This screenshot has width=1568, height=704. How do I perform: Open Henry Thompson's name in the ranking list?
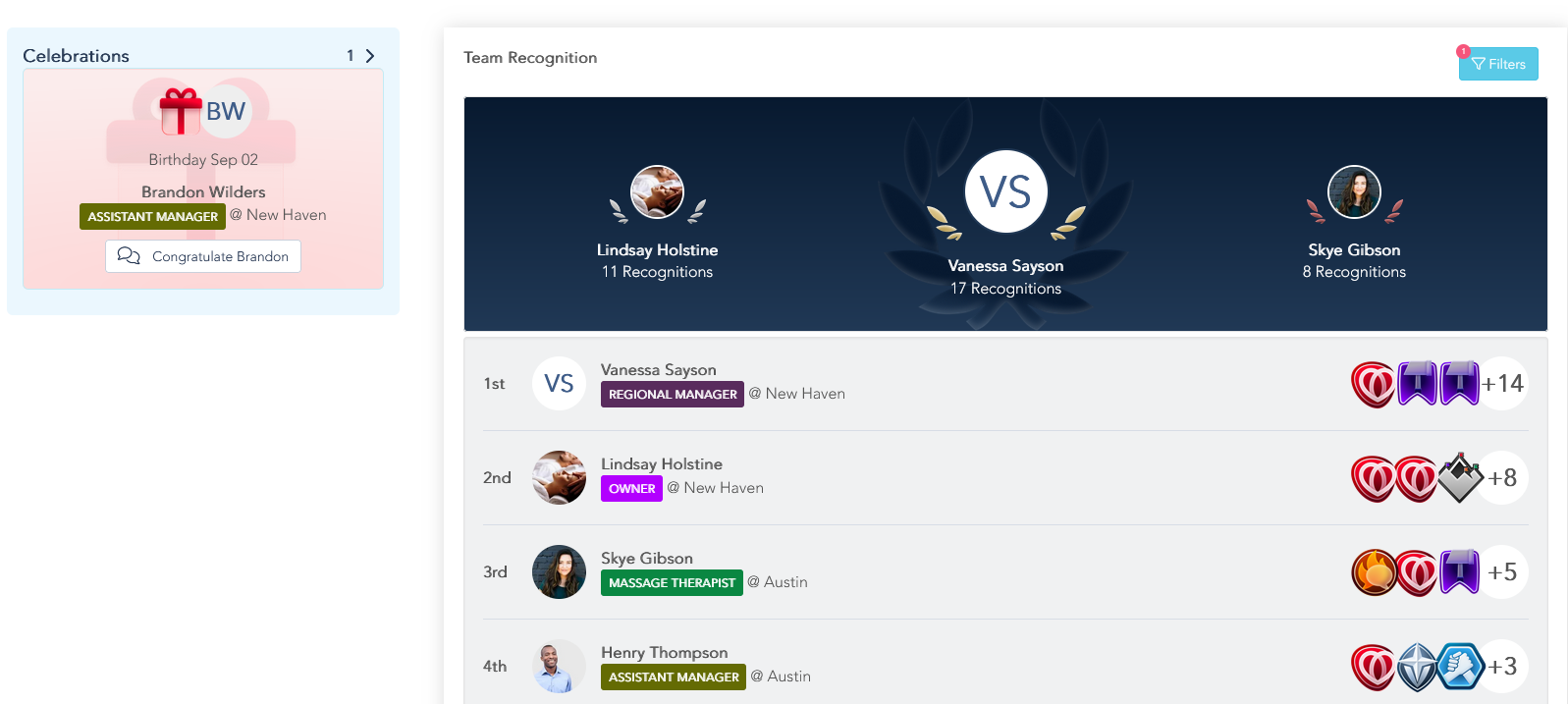(664, 653)
